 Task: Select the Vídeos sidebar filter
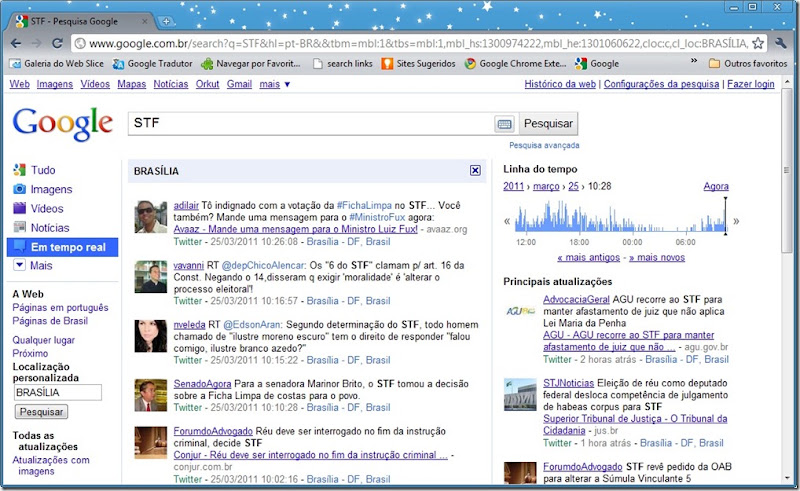click(x=46, y=208)
